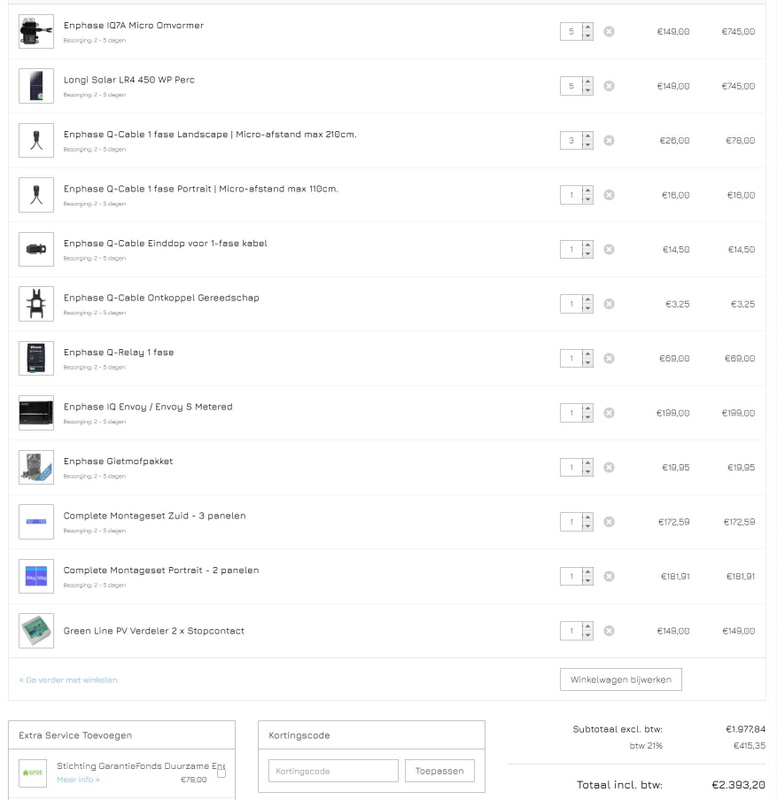Open the Enphase Q-Cable Ontkoppel Gereedschap thumbnail
This screenshot has height=800, width=777.
[36, 304]
